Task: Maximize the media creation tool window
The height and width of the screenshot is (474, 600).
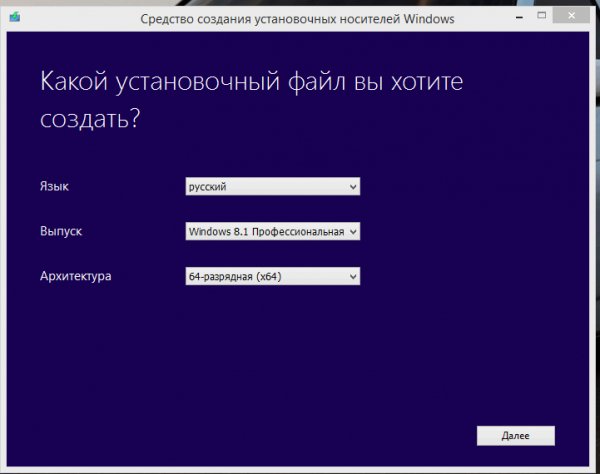Action: click(x=541, y=15)
